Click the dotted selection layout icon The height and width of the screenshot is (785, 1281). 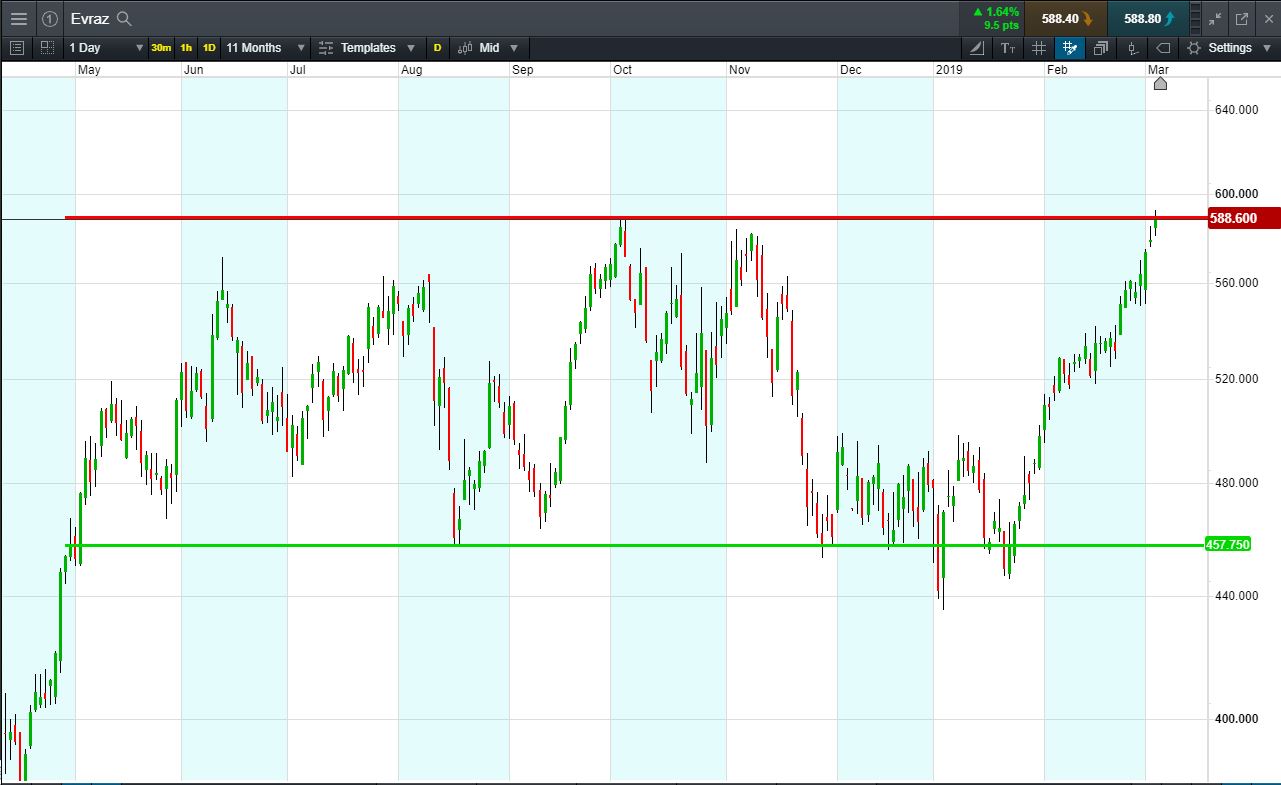pos(47,47)
